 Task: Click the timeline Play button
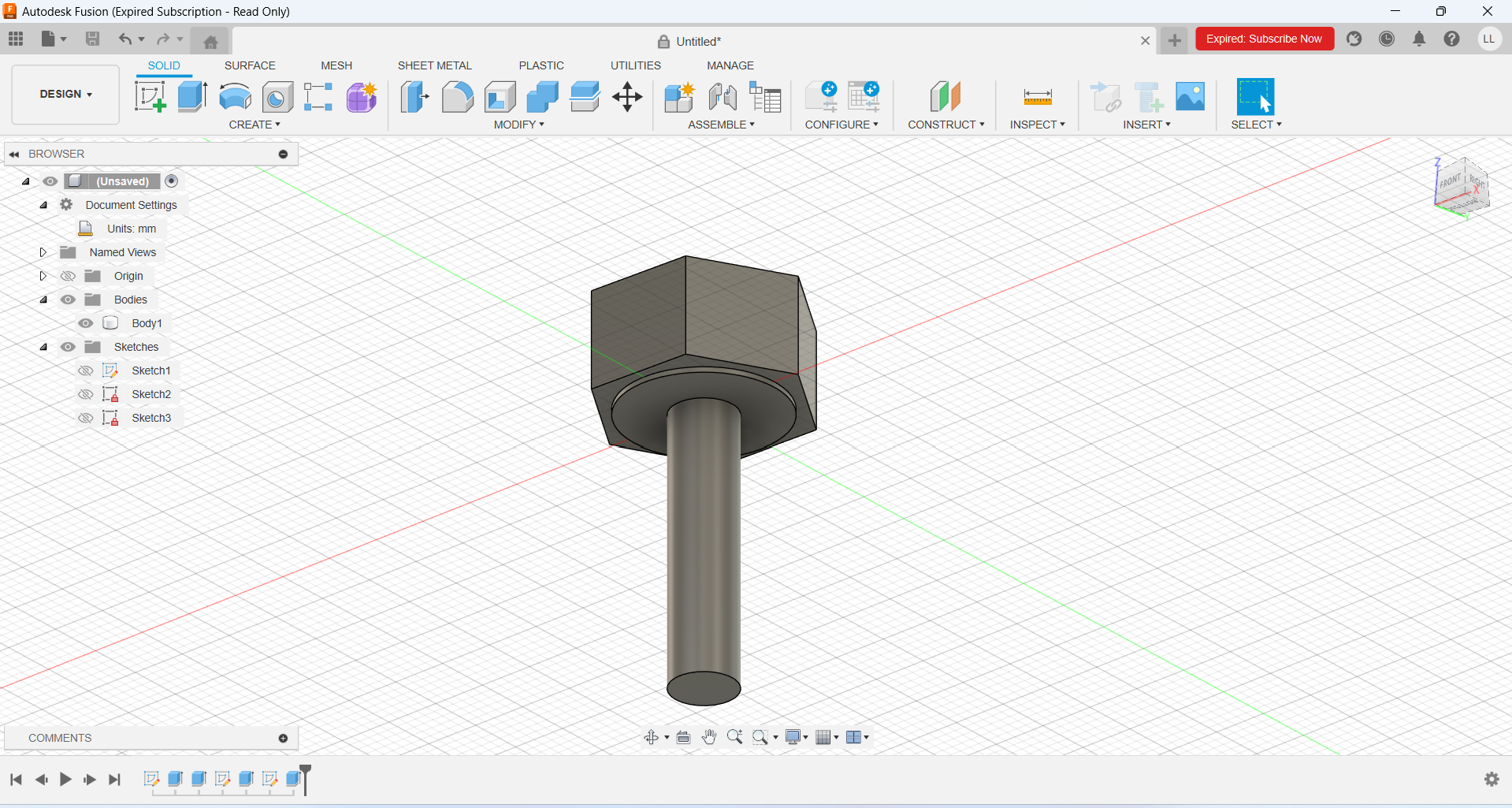(65, 780)
